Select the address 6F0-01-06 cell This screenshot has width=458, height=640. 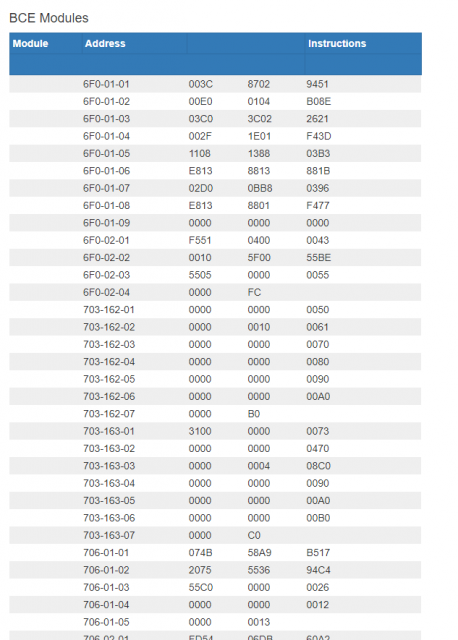tap(106, 171)
